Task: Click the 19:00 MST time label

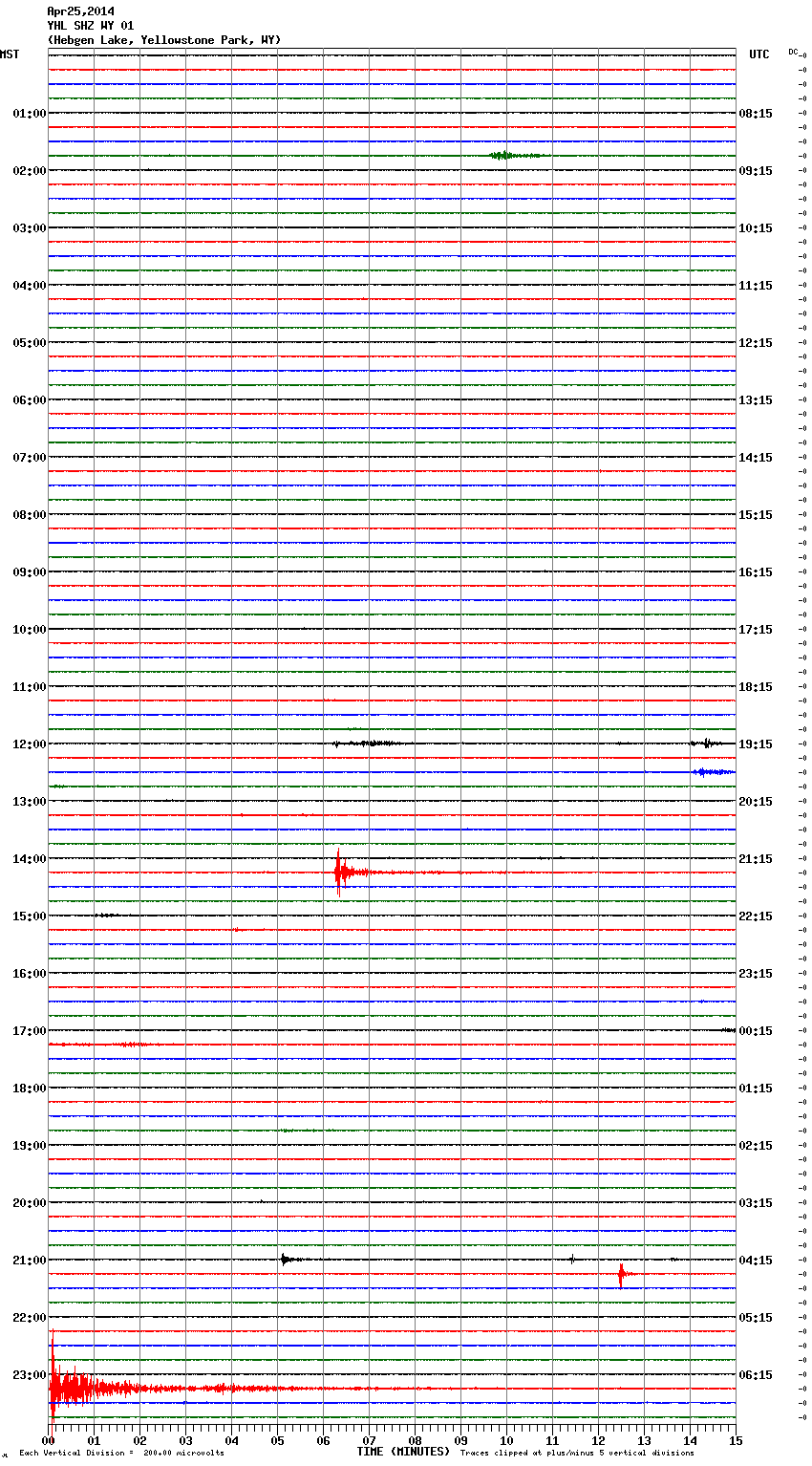Action: [x=29, y=1146]
